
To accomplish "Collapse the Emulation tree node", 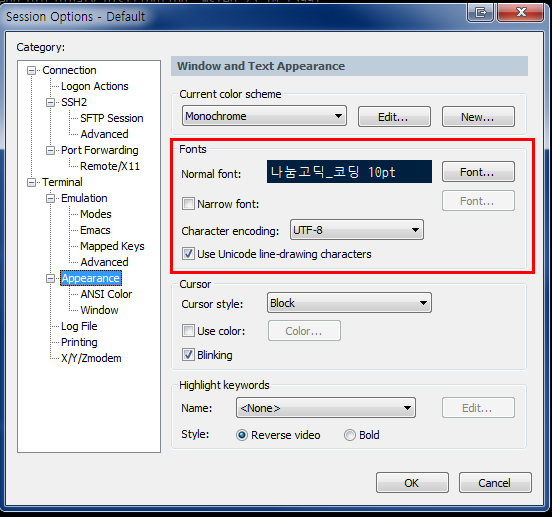I will (51, 198).
